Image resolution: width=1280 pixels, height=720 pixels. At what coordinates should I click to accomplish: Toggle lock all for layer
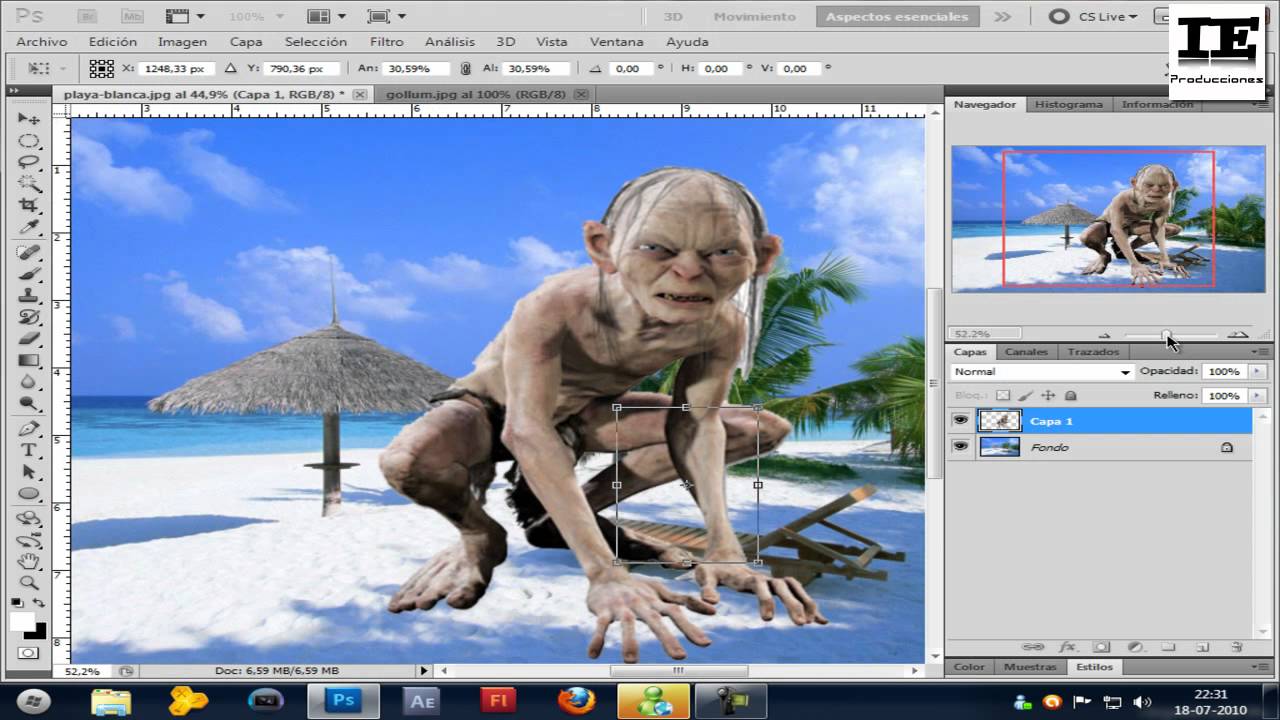coord(1070,396)
